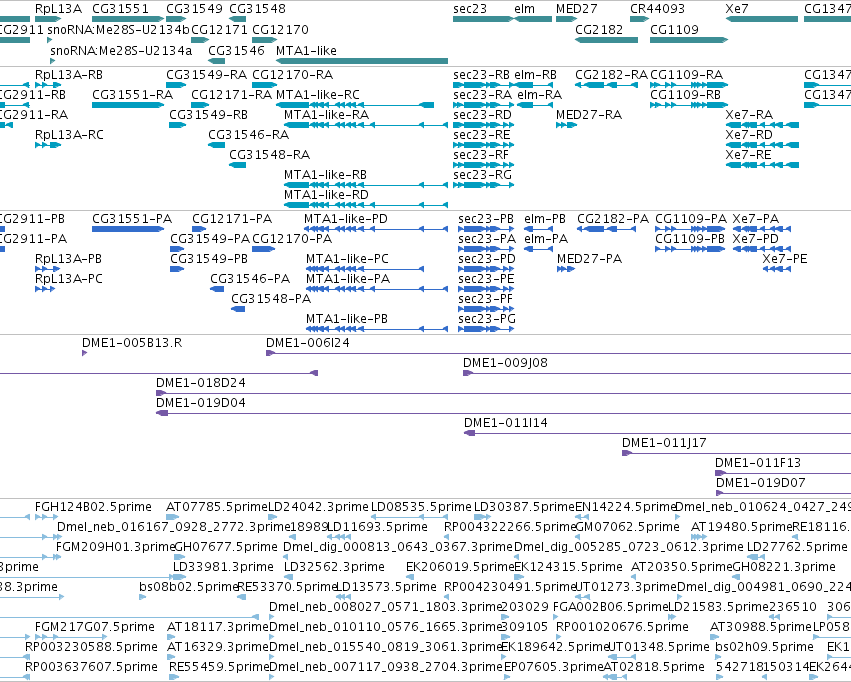The image size is (851, 682).
Task: Click BAC clone DME1-019D04 label
Action: click(201, 403)
